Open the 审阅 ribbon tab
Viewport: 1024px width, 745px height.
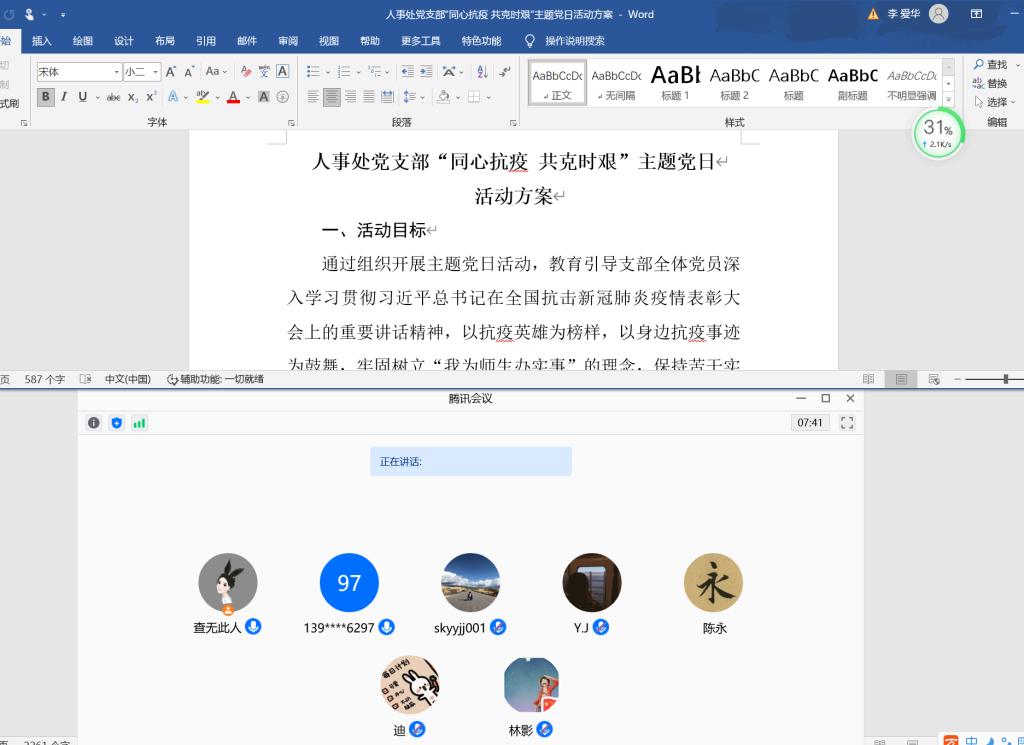288,41
